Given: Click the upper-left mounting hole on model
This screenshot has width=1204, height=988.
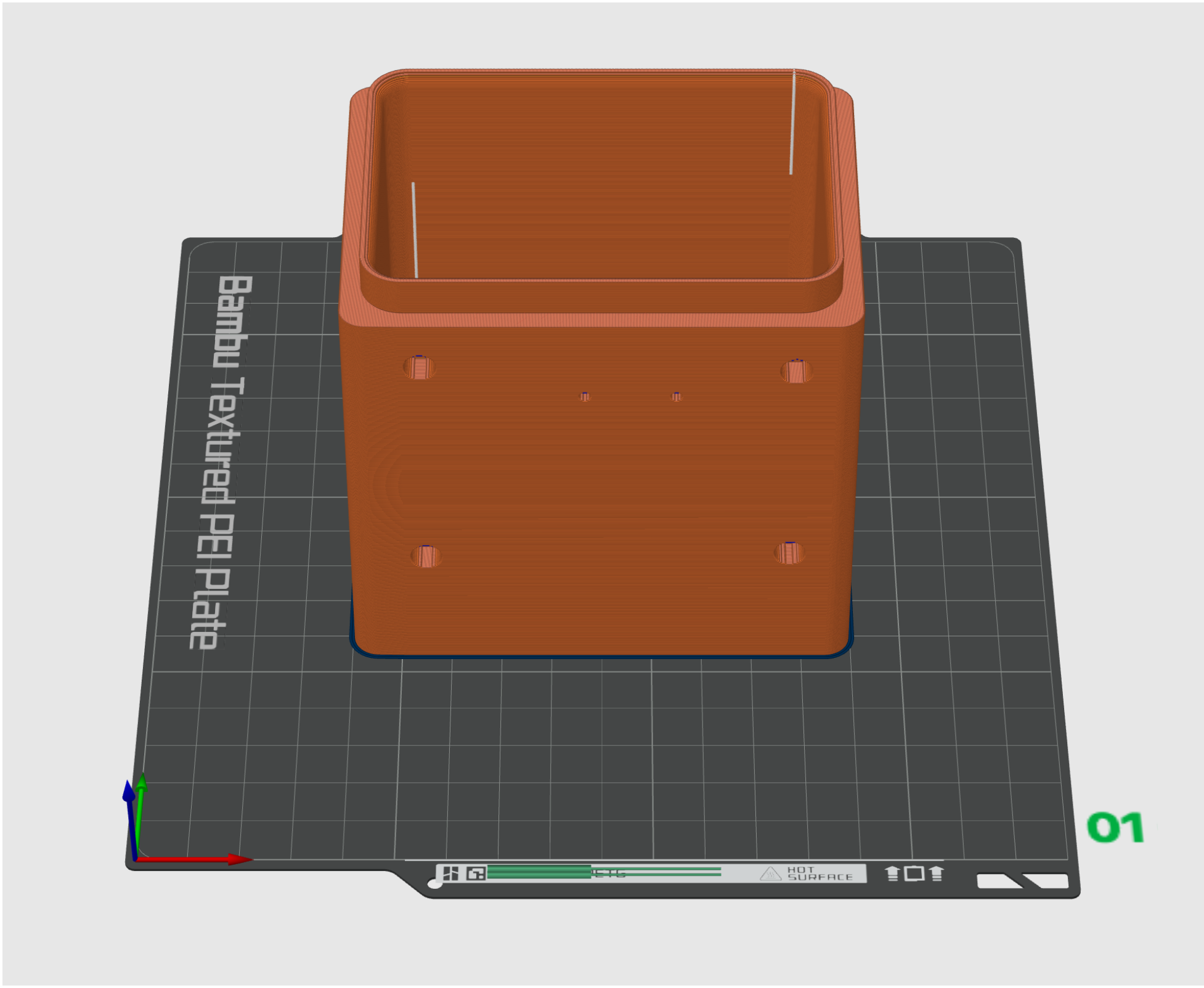Looking at the screenshot, I should (419, 368).
